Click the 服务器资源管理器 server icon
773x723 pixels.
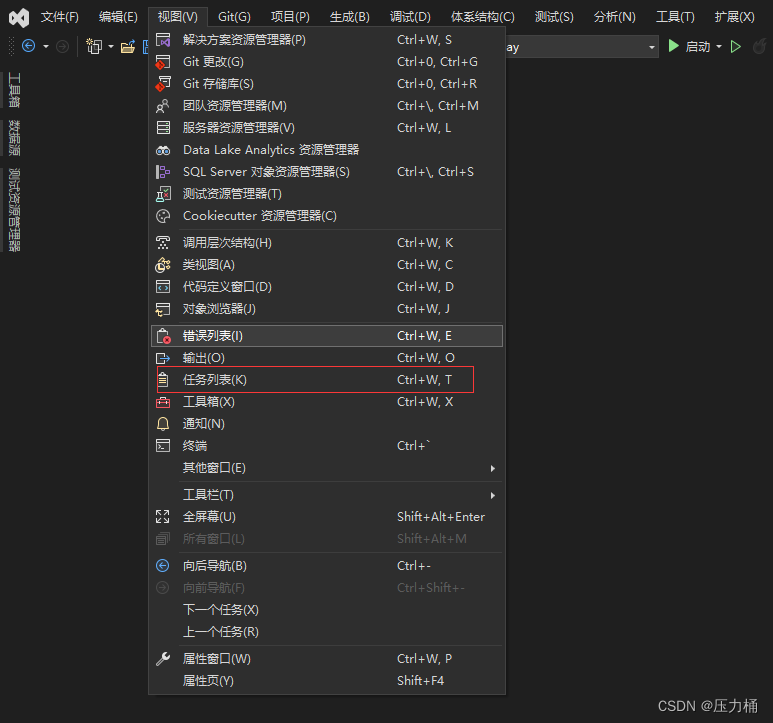pos(163,128)
